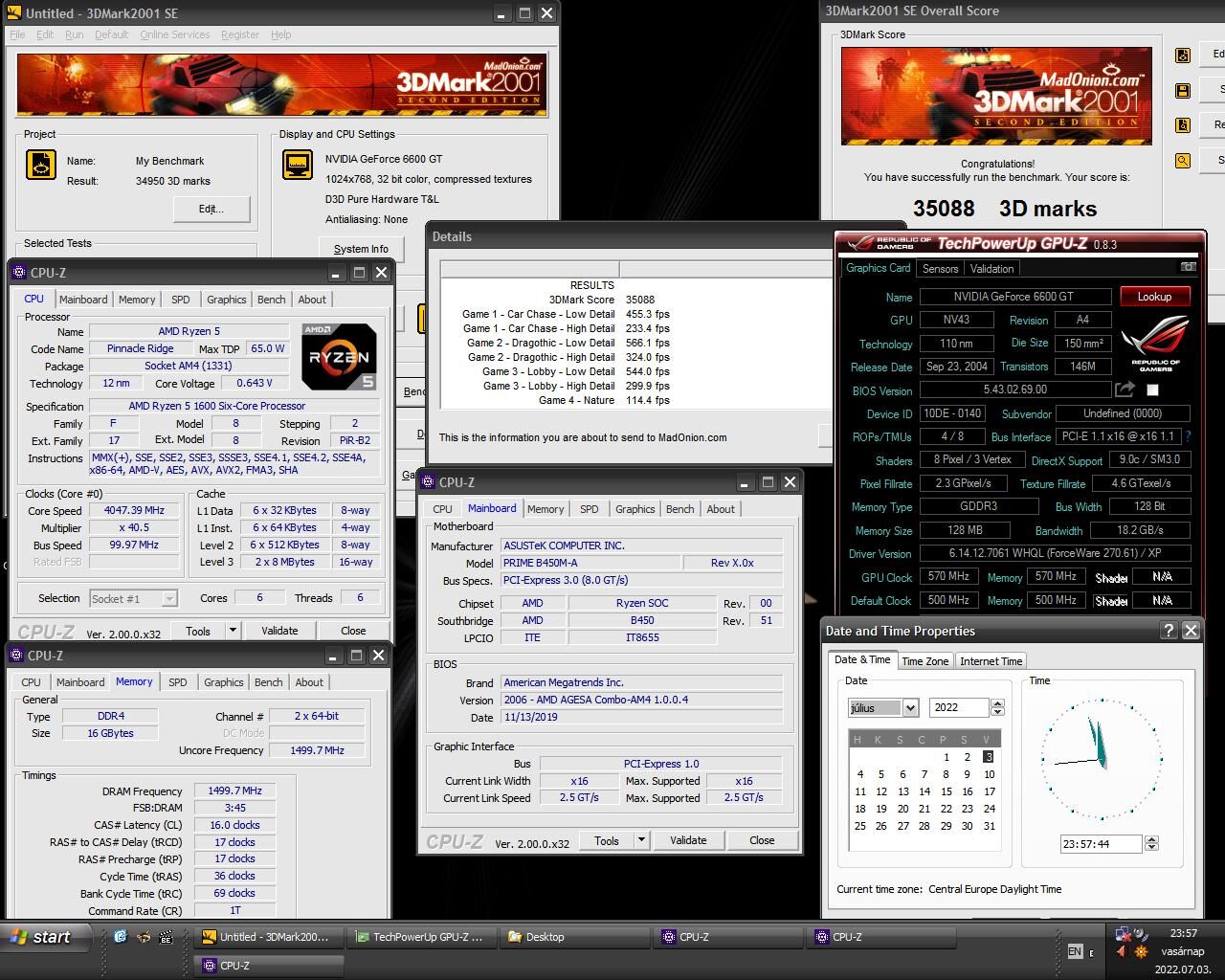The height and width of the screenshot is (980, 1225).
Task: Click the analog clock face
Action: [1102, 759]
